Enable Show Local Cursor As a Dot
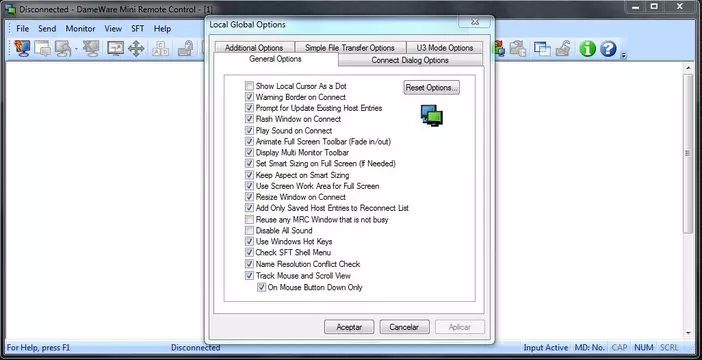The image size is (702, 360). click(249, 86)
